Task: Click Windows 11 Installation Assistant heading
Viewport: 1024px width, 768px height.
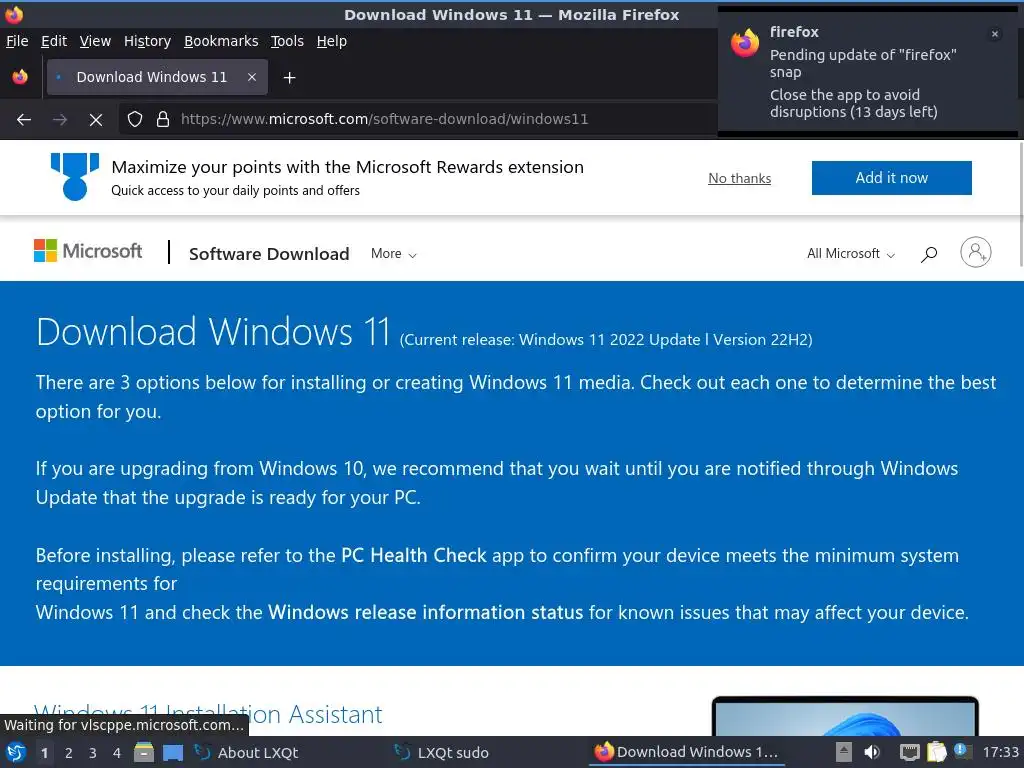Action: coord(208,714)
